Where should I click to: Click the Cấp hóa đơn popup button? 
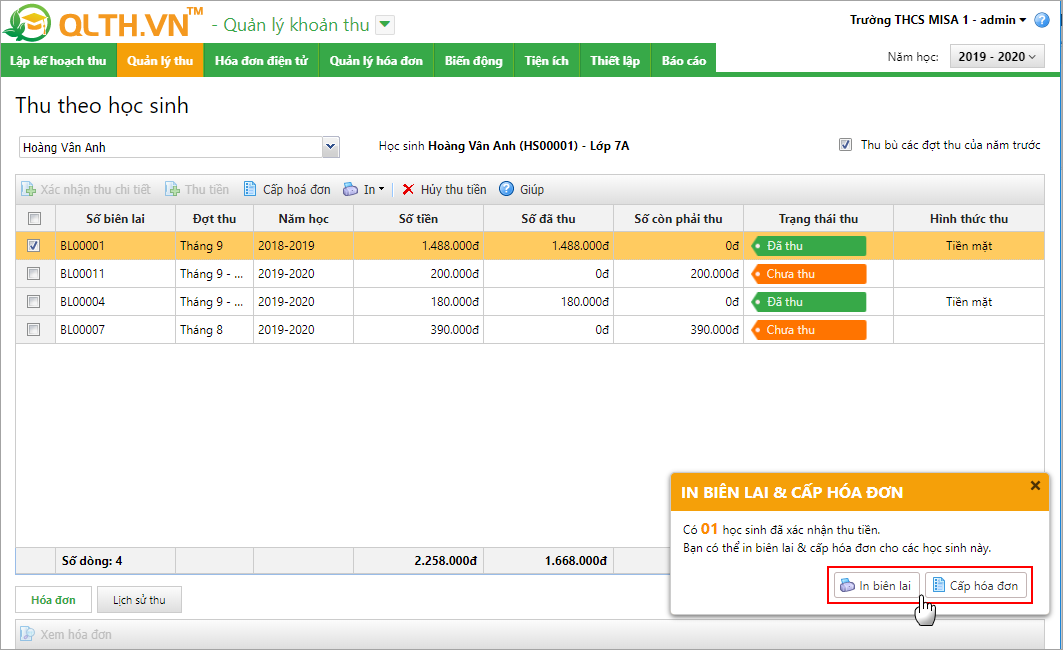point(975,586)
